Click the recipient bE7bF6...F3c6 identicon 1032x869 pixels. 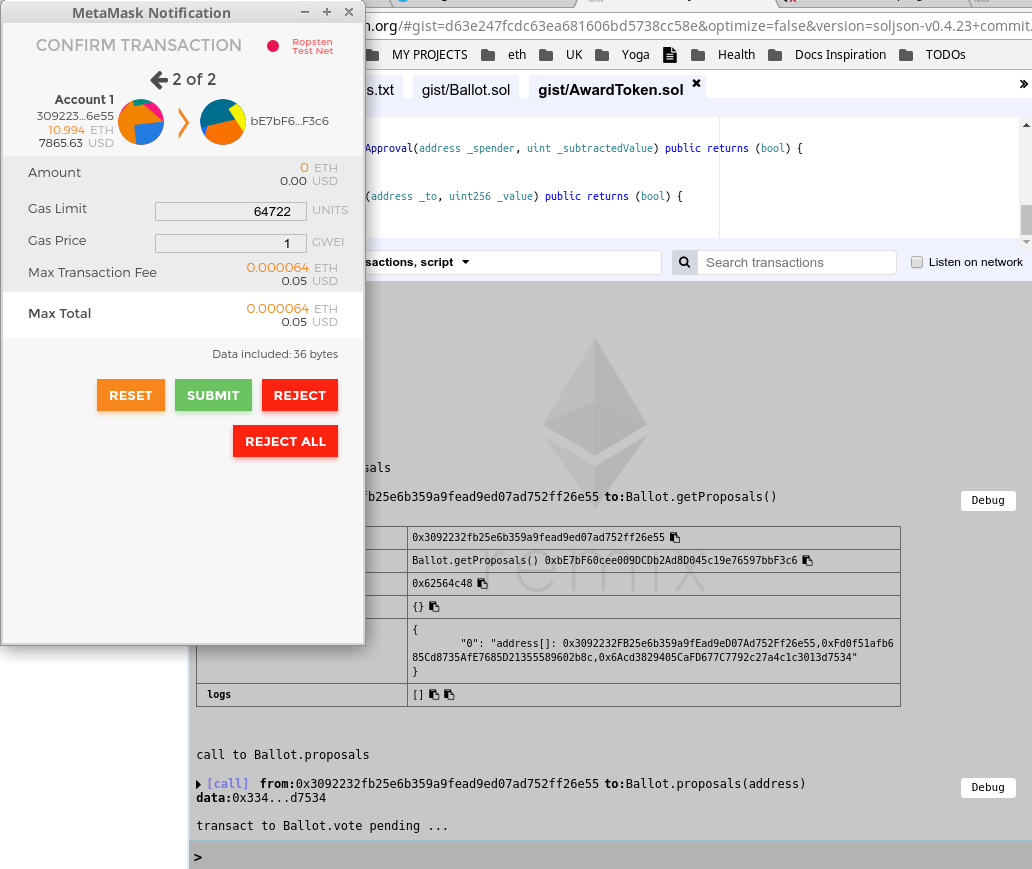coord(222,122)
